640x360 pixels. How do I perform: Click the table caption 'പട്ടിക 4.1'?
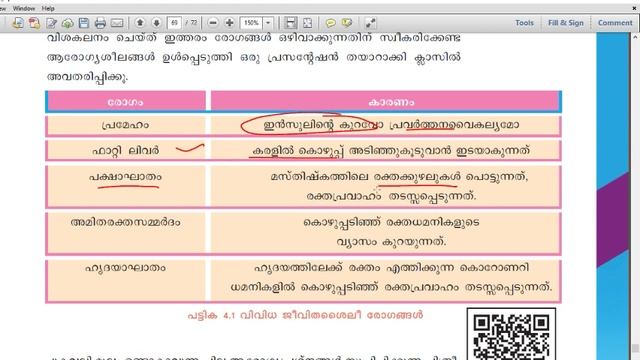coord(211,316)
